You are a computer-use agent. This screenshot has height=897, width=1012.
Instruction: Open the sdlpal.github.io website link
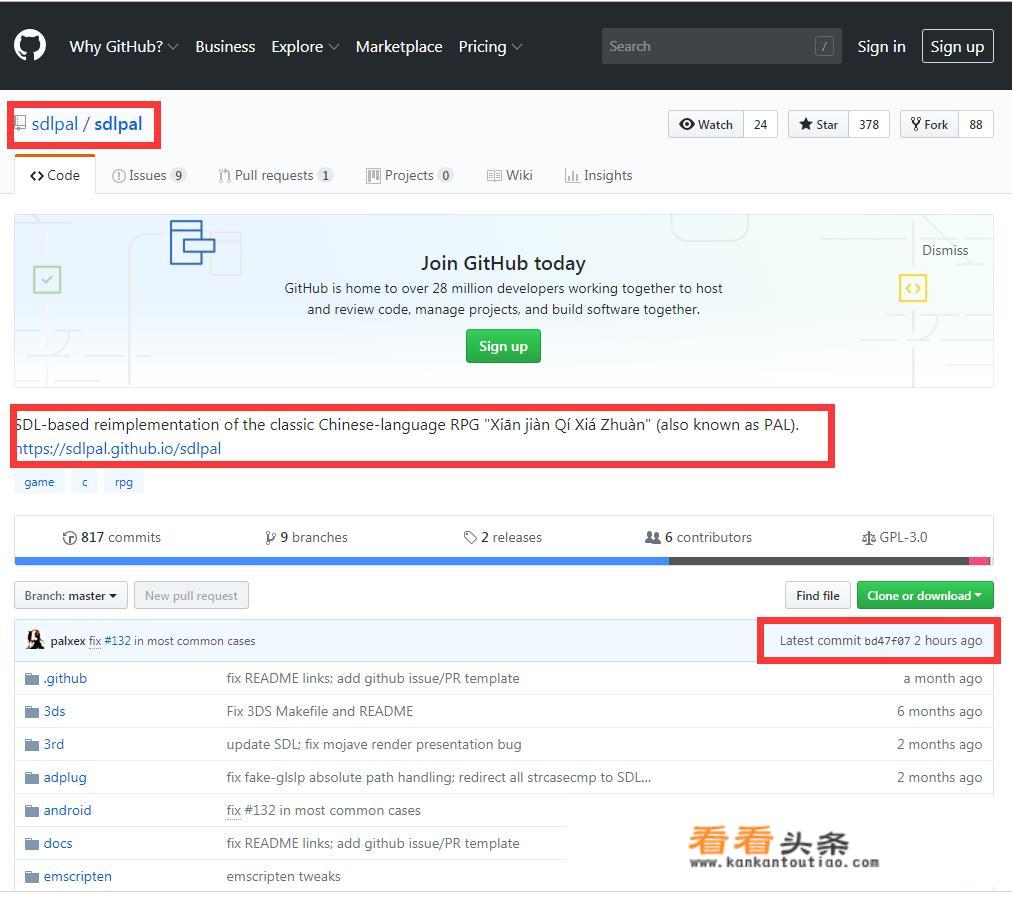[x=118, y=448]
